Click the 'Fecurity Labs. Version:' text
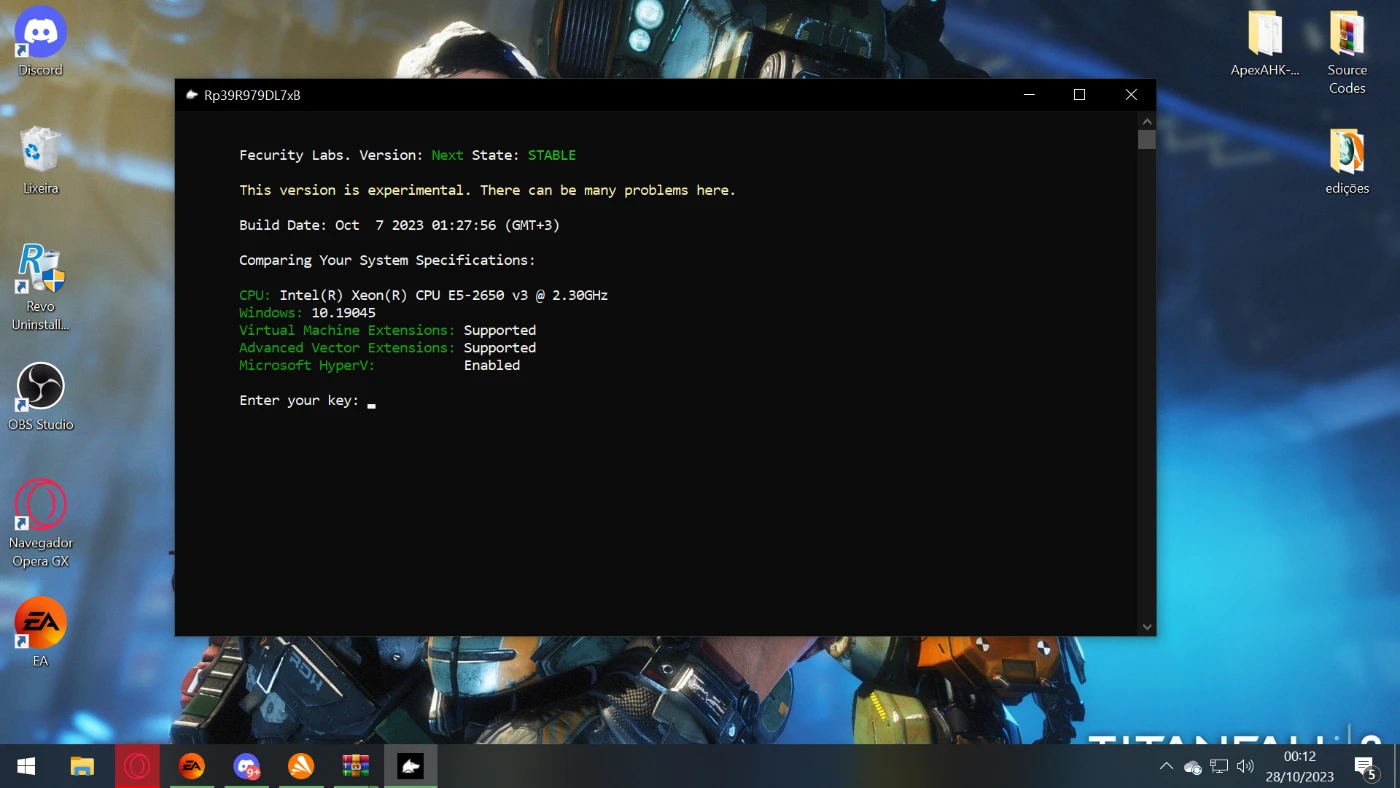This screenshot has height=788, width=1400. tap(331, 155)
